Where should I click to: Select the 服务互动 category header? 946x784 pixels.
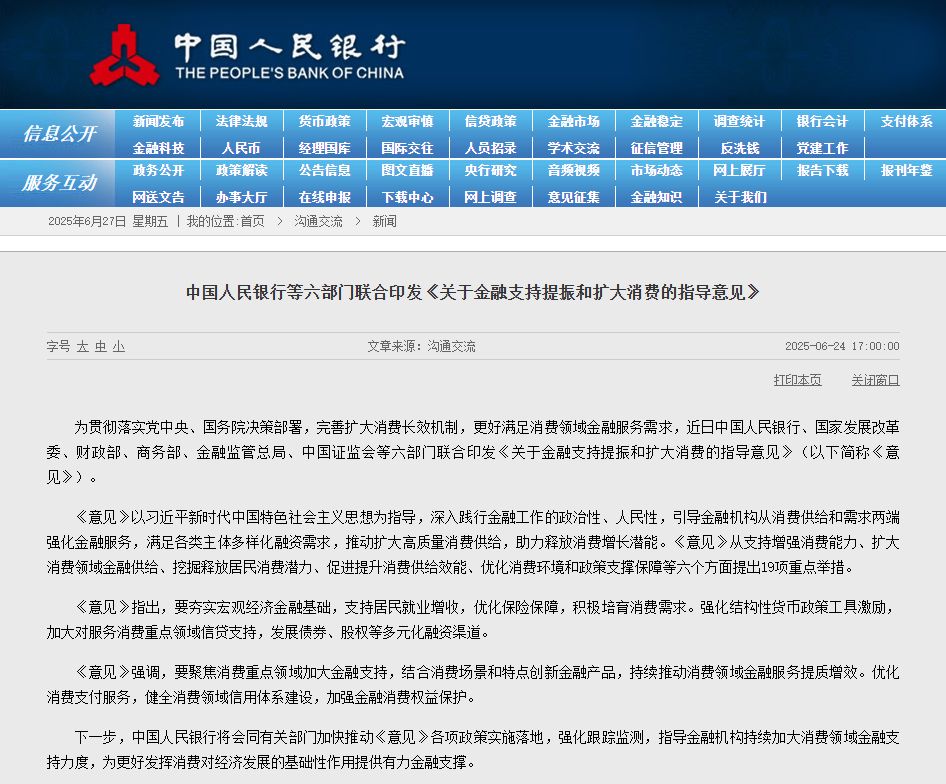[59, 183]
